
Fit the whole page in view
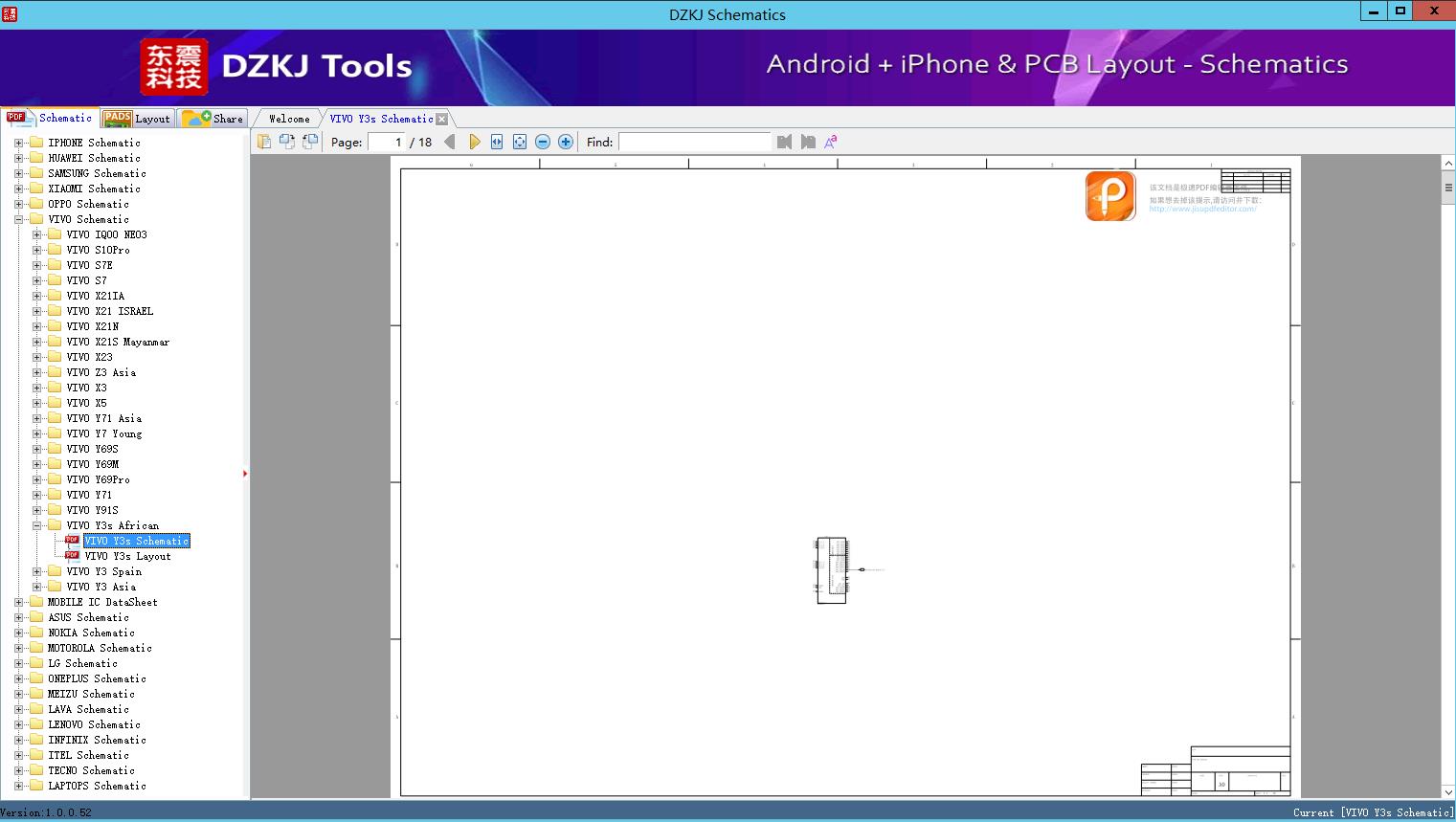click(x=520, y=142)
